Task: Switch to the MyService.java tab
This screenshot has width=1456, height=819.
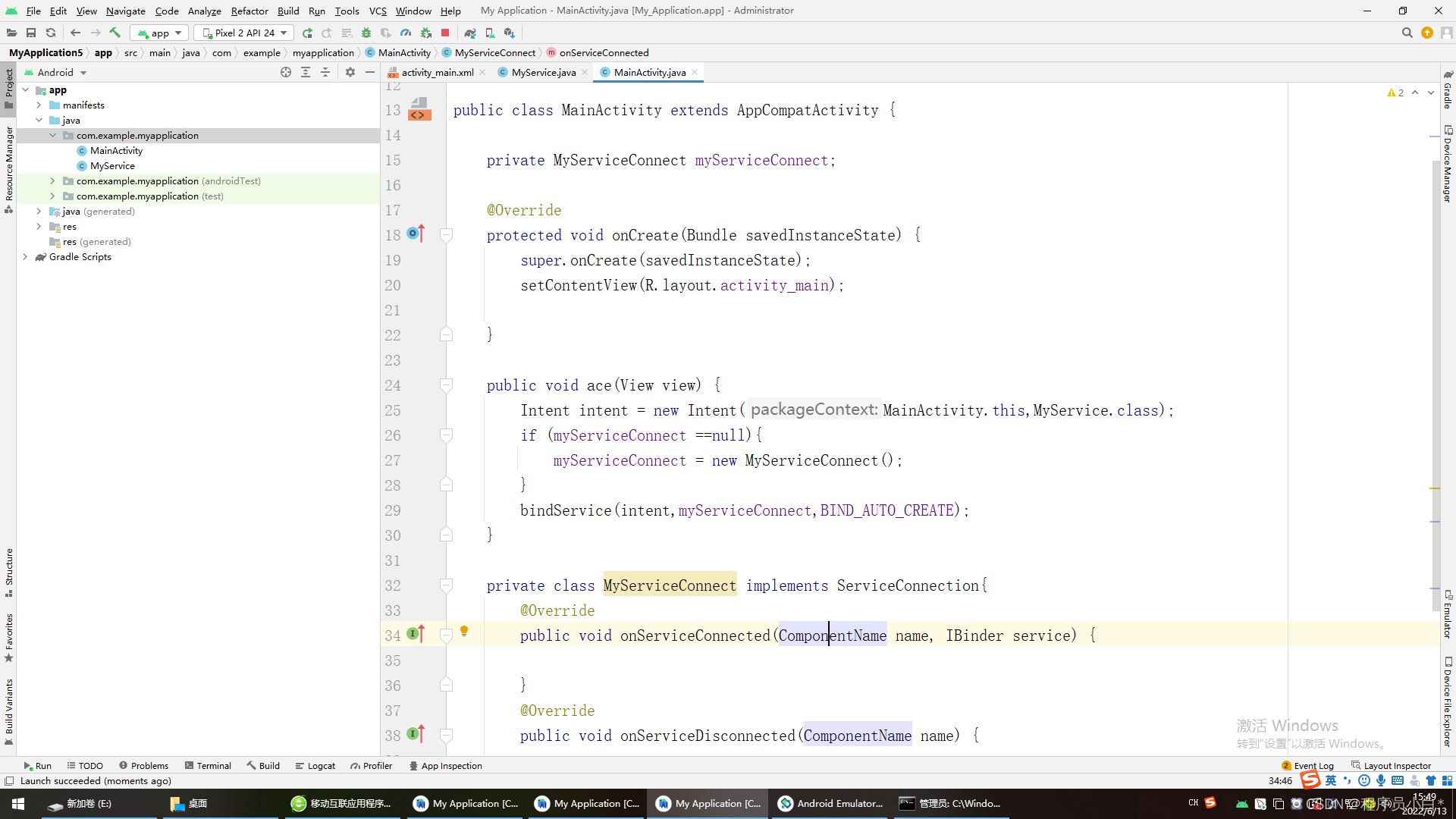Action: click(x=543, y=72)
